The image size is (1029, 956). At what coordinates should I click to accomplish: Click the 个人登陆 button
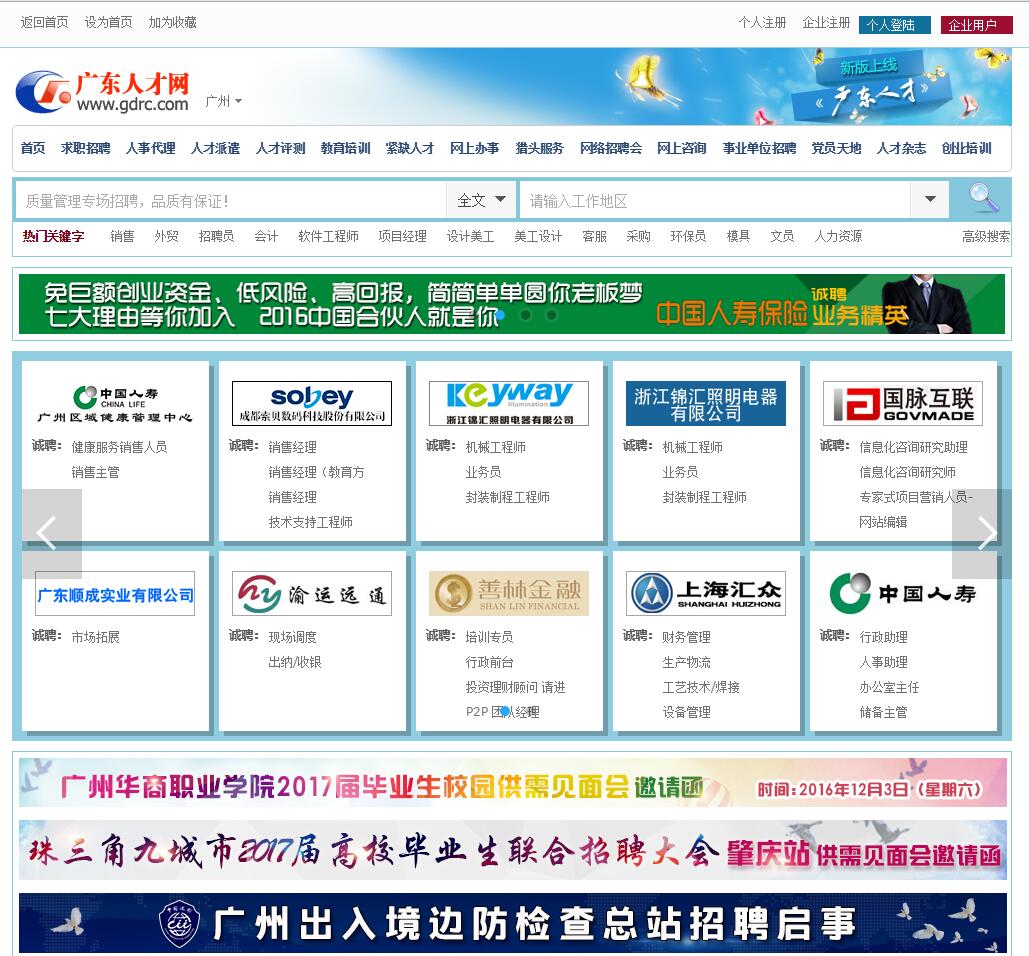click(x=894, y=25)
